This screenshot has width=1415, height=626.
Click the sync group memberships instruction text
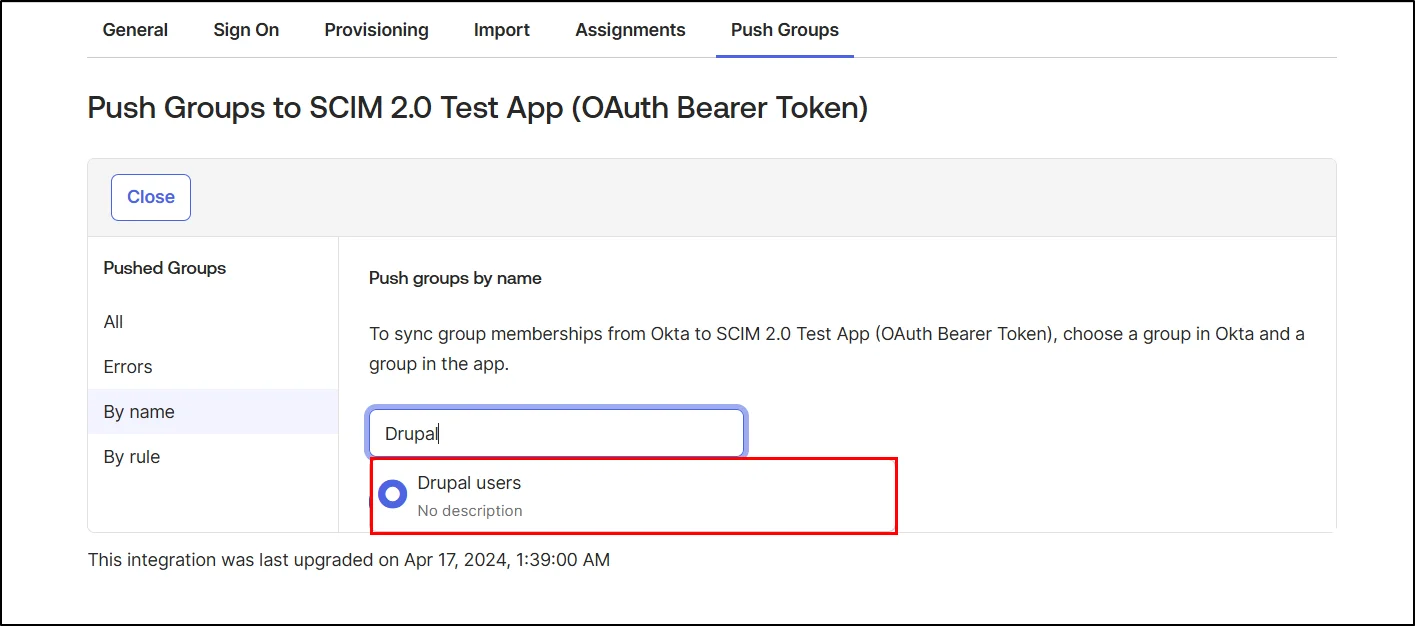pyautogui.click(x=837, y=349)
